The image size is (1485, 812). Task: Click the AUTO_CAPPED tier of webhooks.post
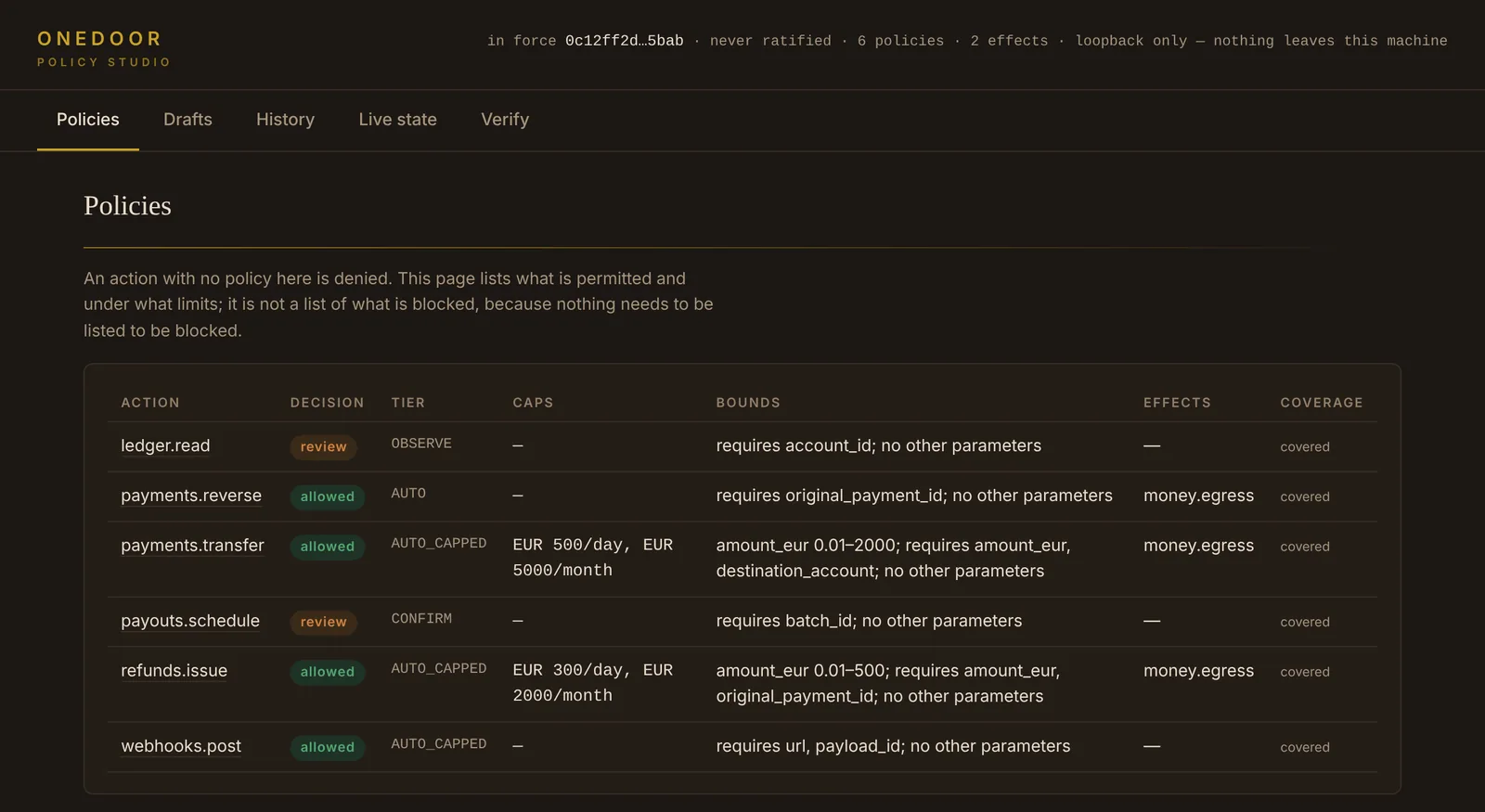click(439, 744)
